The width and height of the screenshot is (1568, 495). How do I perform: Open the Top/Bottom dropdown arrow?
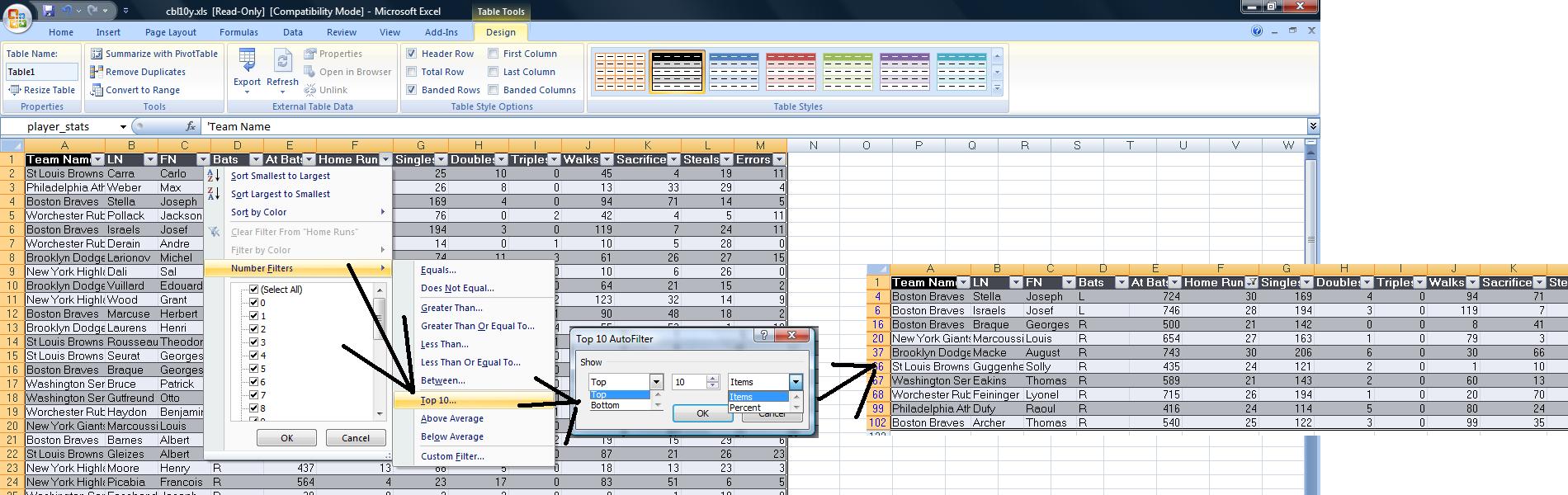pyautogui.click(x=656, y=382)
